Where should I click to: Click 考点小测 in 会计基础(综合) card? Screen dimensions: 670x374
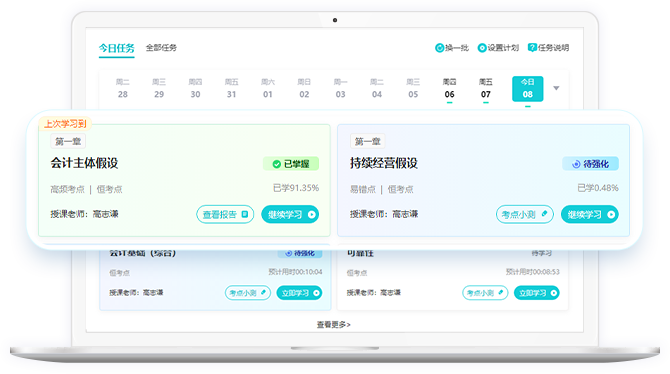click(x=248, y=293)
